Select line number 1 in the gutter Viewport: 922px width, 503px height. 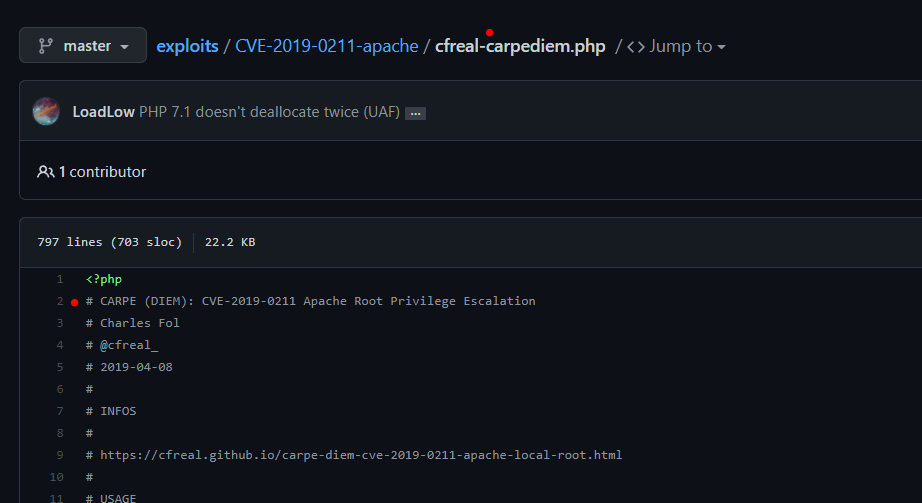pos(60,279)
